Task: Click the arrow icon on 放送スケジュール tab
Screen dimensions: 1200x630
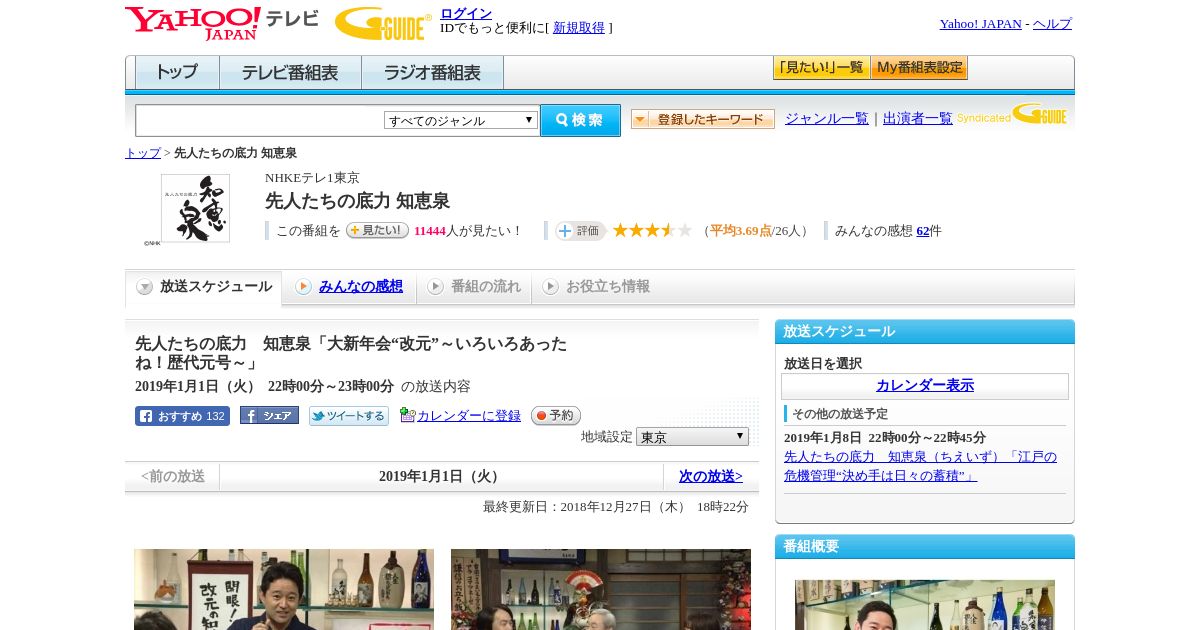Action: click(x=145, y=287)
